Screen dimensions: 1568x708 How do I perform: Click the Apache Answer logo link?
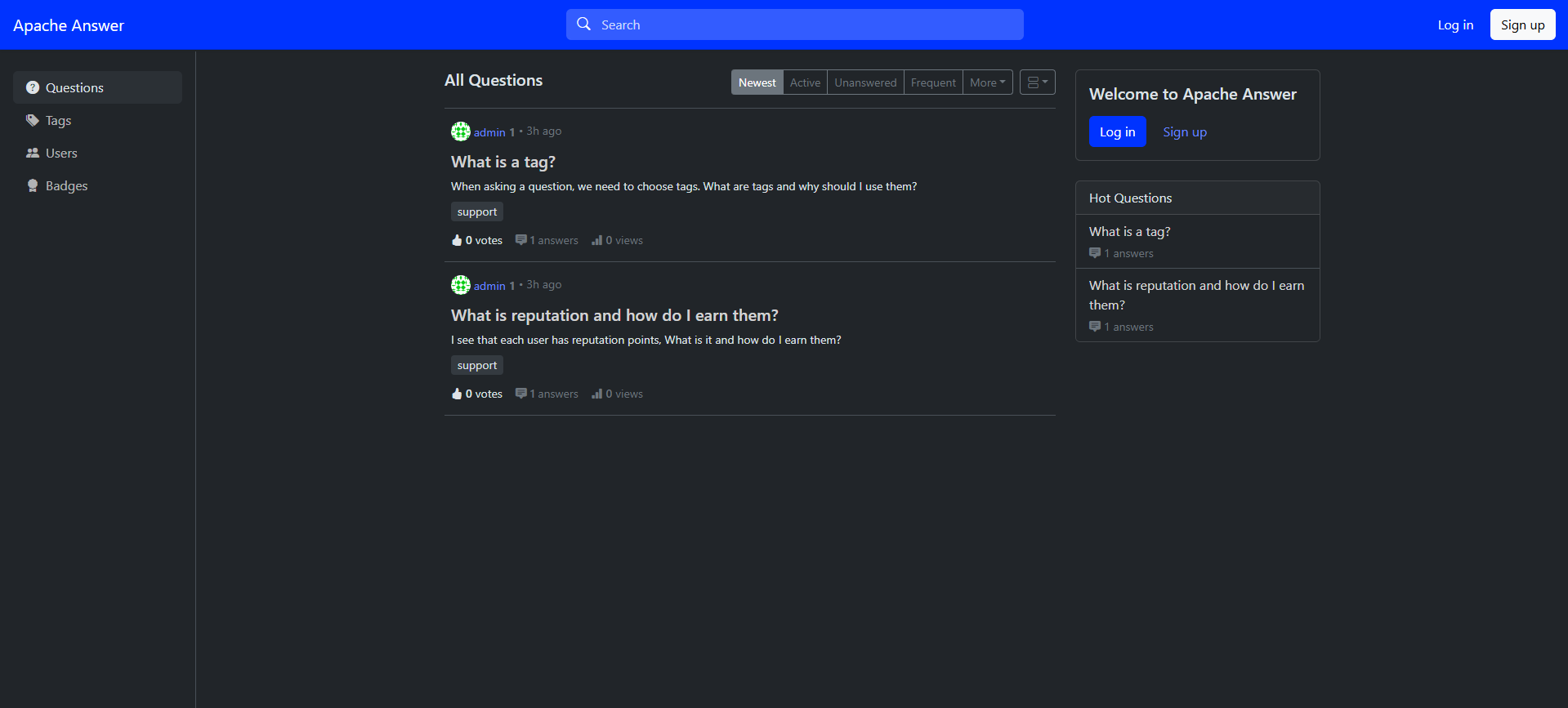(x=69, y=25)
